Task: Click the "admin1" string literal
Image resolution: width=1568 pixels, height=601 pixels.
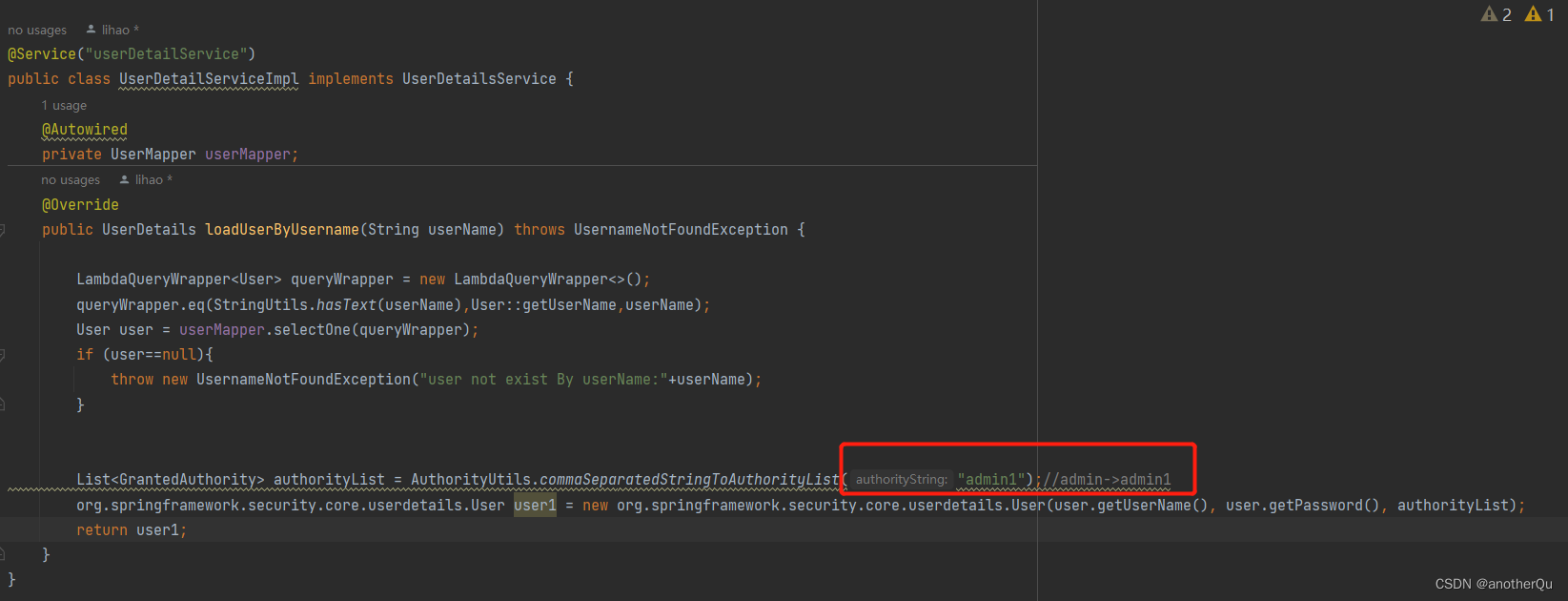Action: (991, 479)
